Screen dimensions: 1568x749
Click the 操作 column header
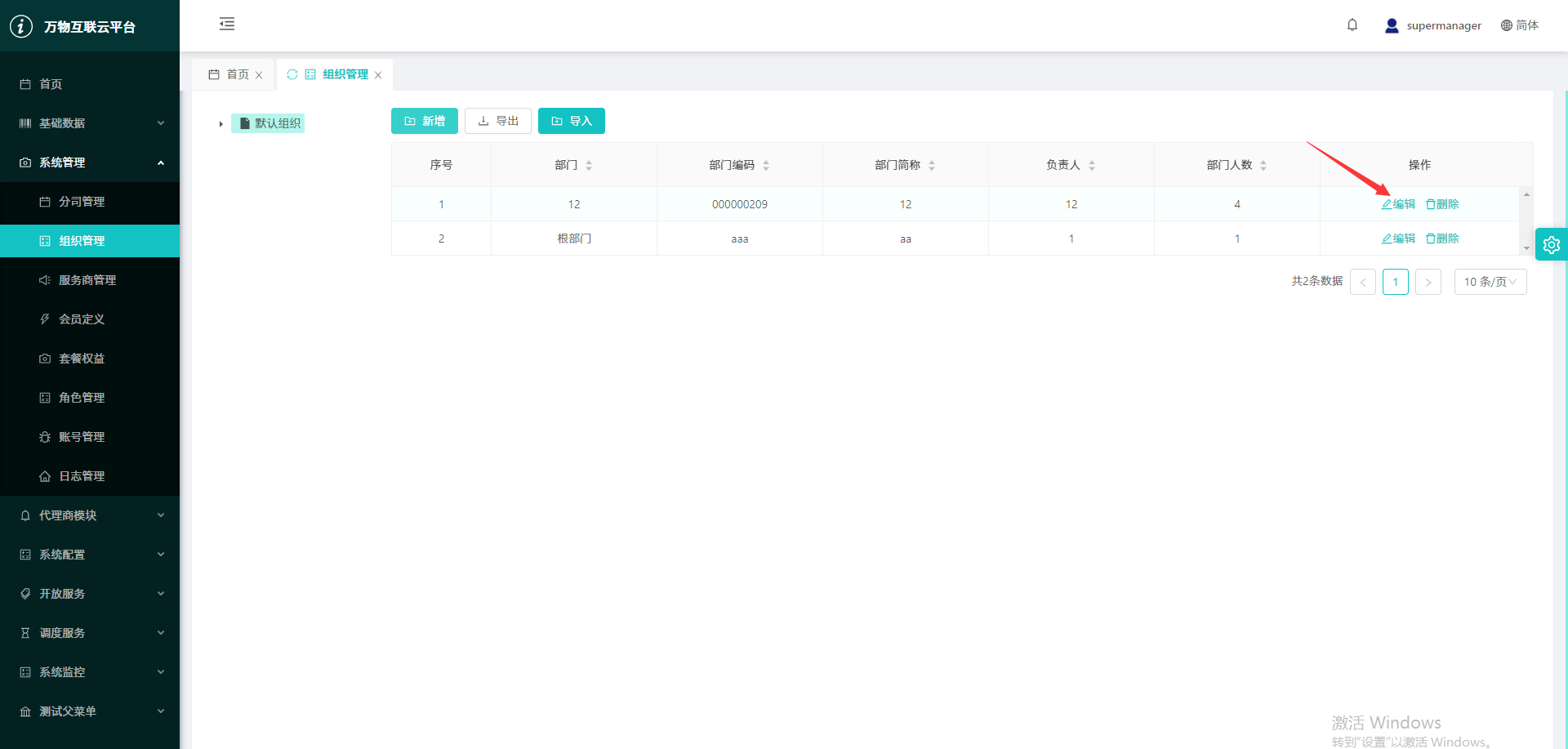coord(1419,165)
